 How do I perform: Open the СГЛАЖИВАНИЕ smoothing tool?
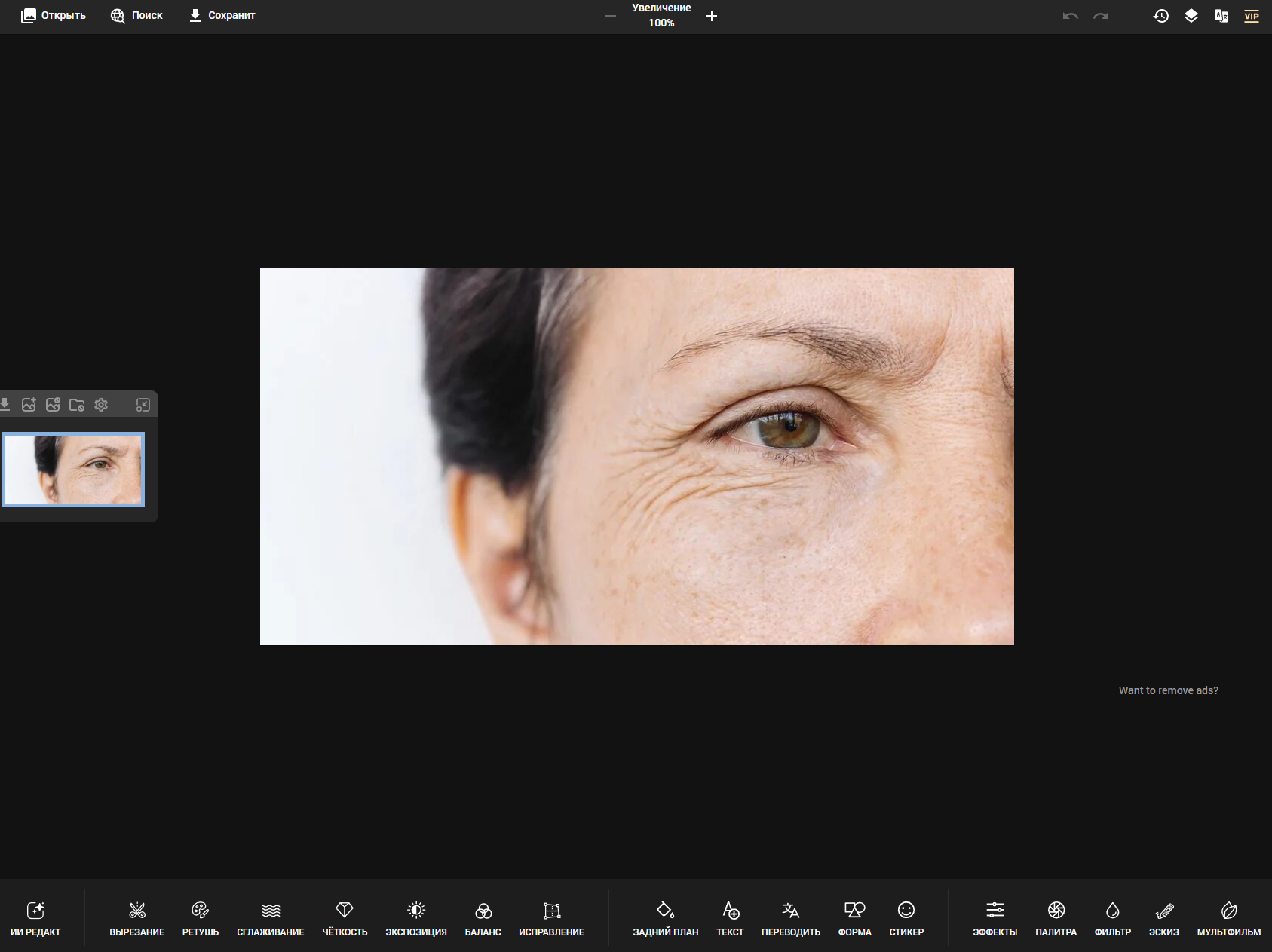click(271, 919)
